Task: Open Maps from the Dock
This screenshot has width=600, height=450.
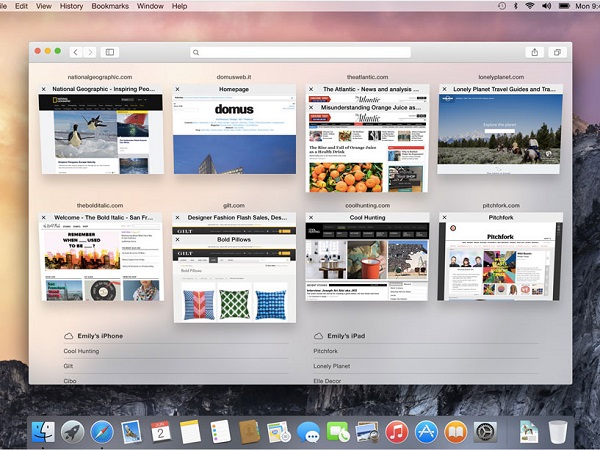Action: (x=279, y=432)
